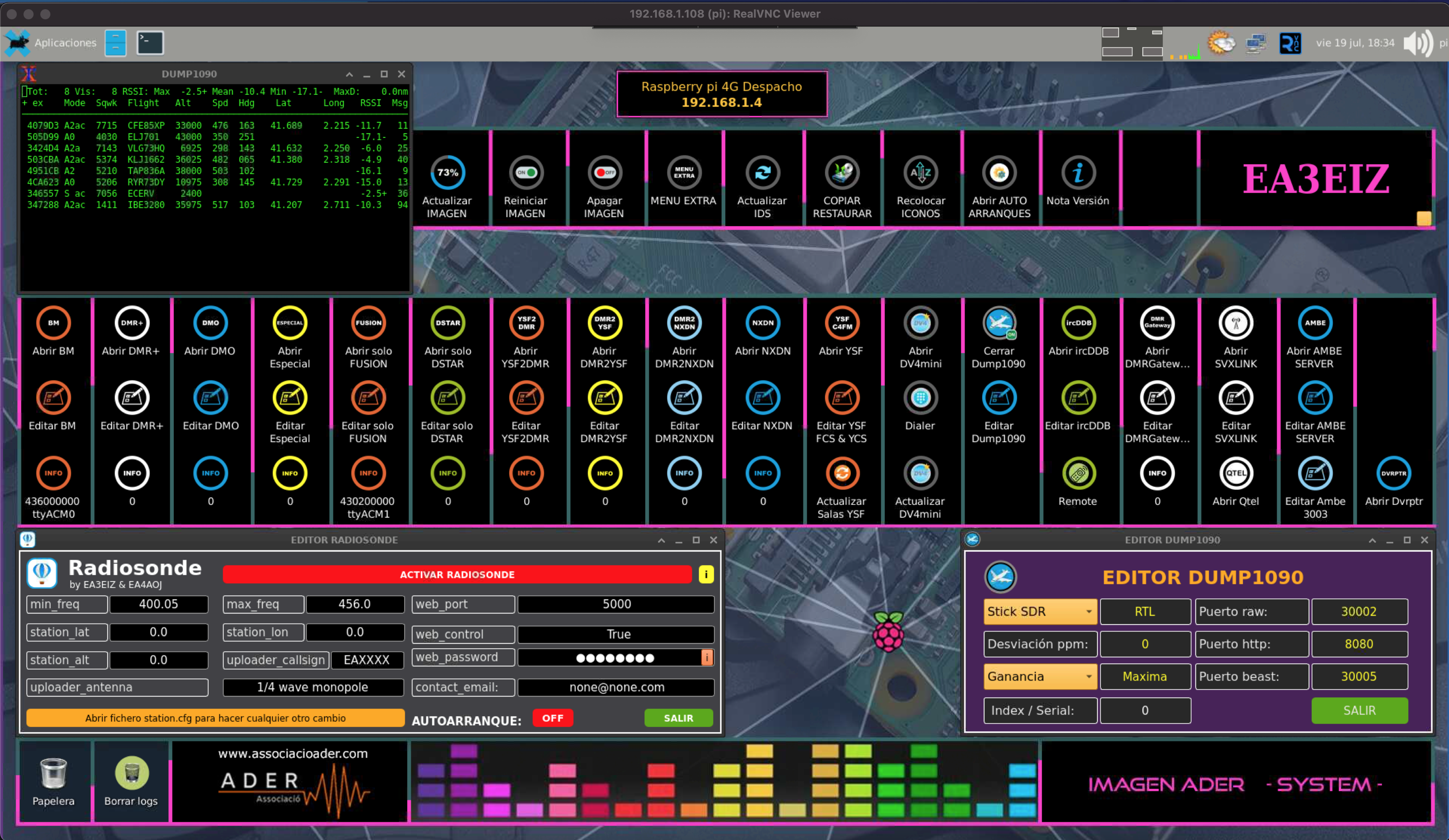Viewport: 1449px width, 840px height.
Task: Toggle the AUTOARRANQUE OFF switch
Action: [552, 718]
